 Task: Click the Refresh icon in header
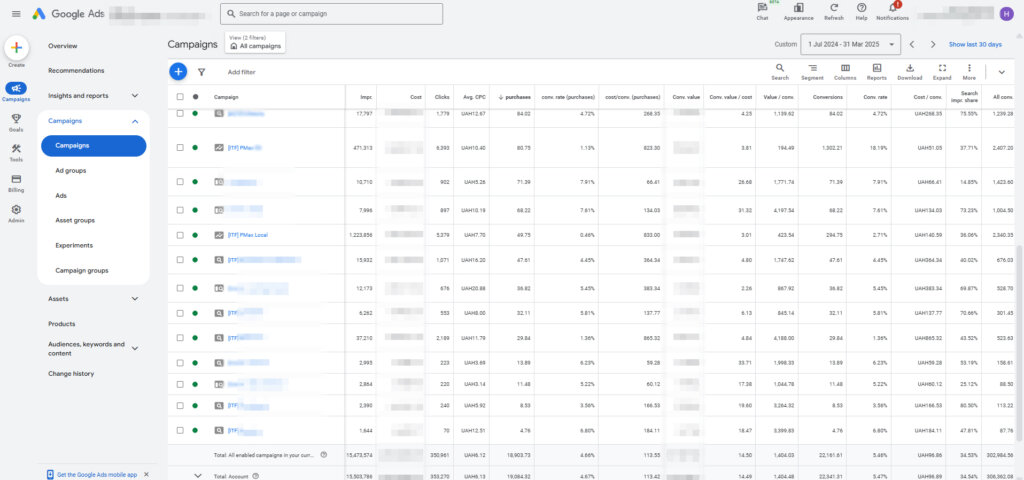coord(833,9)
